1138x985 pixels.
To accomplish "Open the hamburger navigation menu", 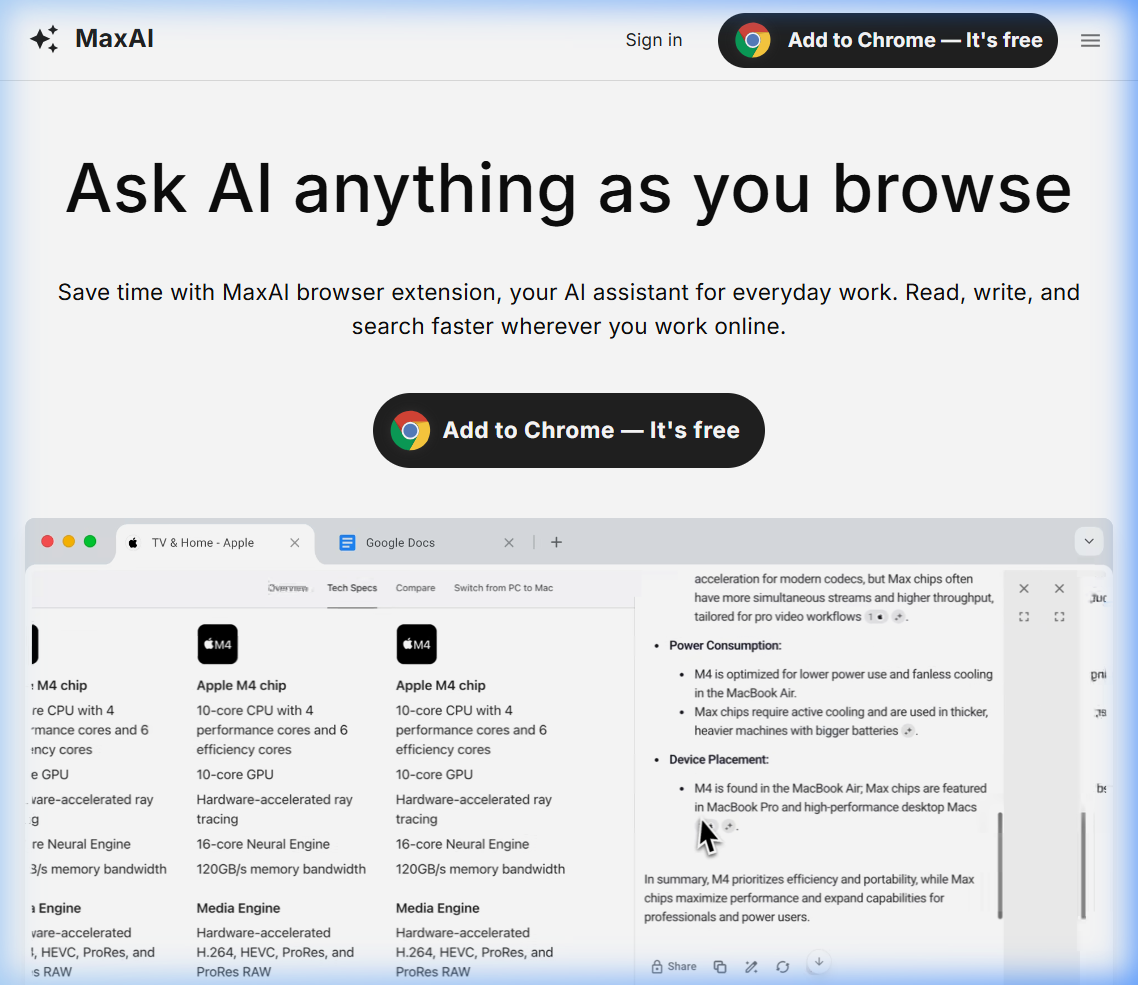I will coord(1090,41).
